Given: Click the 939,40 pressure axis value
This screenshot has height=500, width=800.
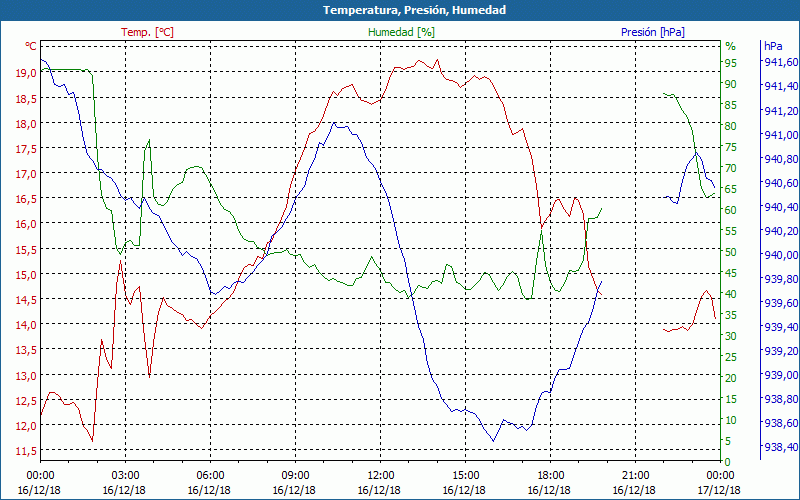Looking at the screenshot, I should coord(780,327).
